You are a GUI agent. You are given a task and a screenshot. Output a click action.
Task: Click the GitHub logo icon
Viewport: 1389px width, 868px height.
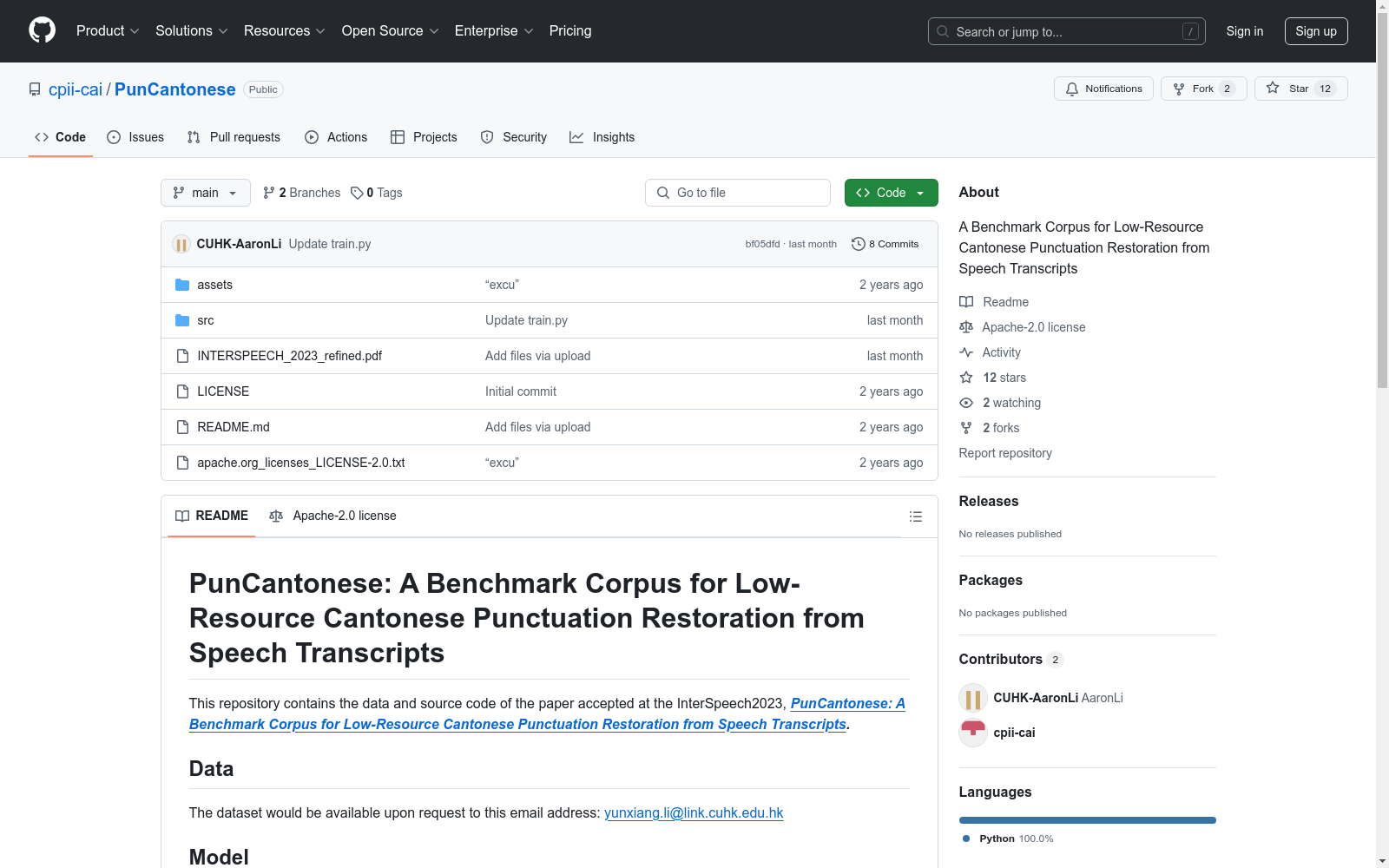(x=42, y=30)
